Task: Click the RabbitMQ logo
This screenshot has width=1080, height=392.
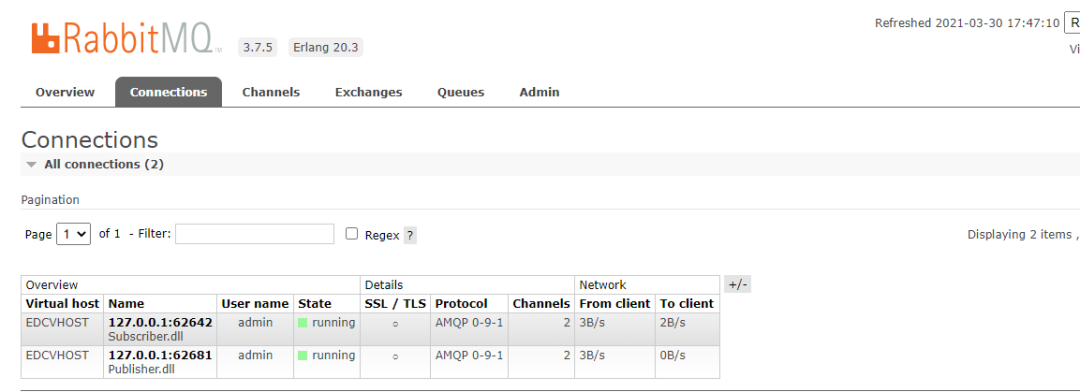Action: [126, 38]
